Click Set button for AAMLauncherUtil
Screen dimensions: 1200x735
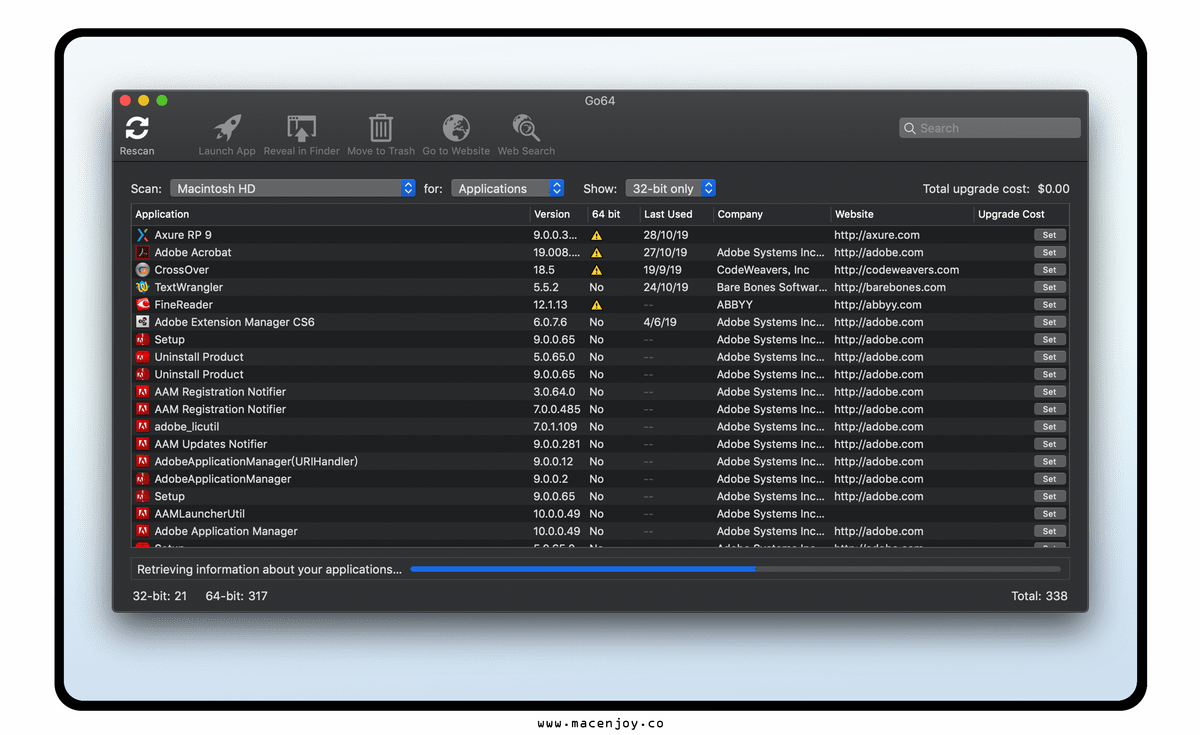1050,514
